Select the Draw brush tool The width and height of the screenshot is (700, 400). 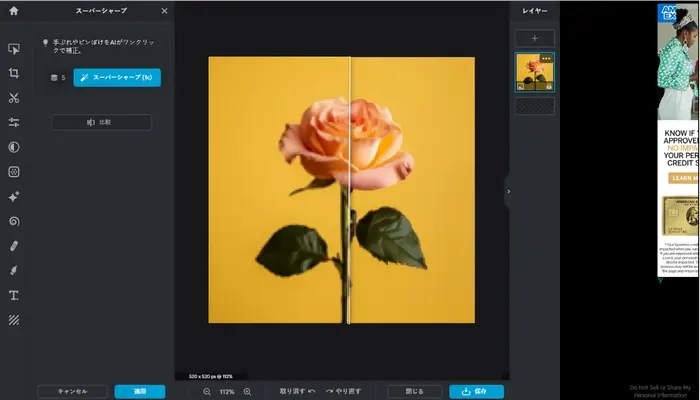[14, 271]
